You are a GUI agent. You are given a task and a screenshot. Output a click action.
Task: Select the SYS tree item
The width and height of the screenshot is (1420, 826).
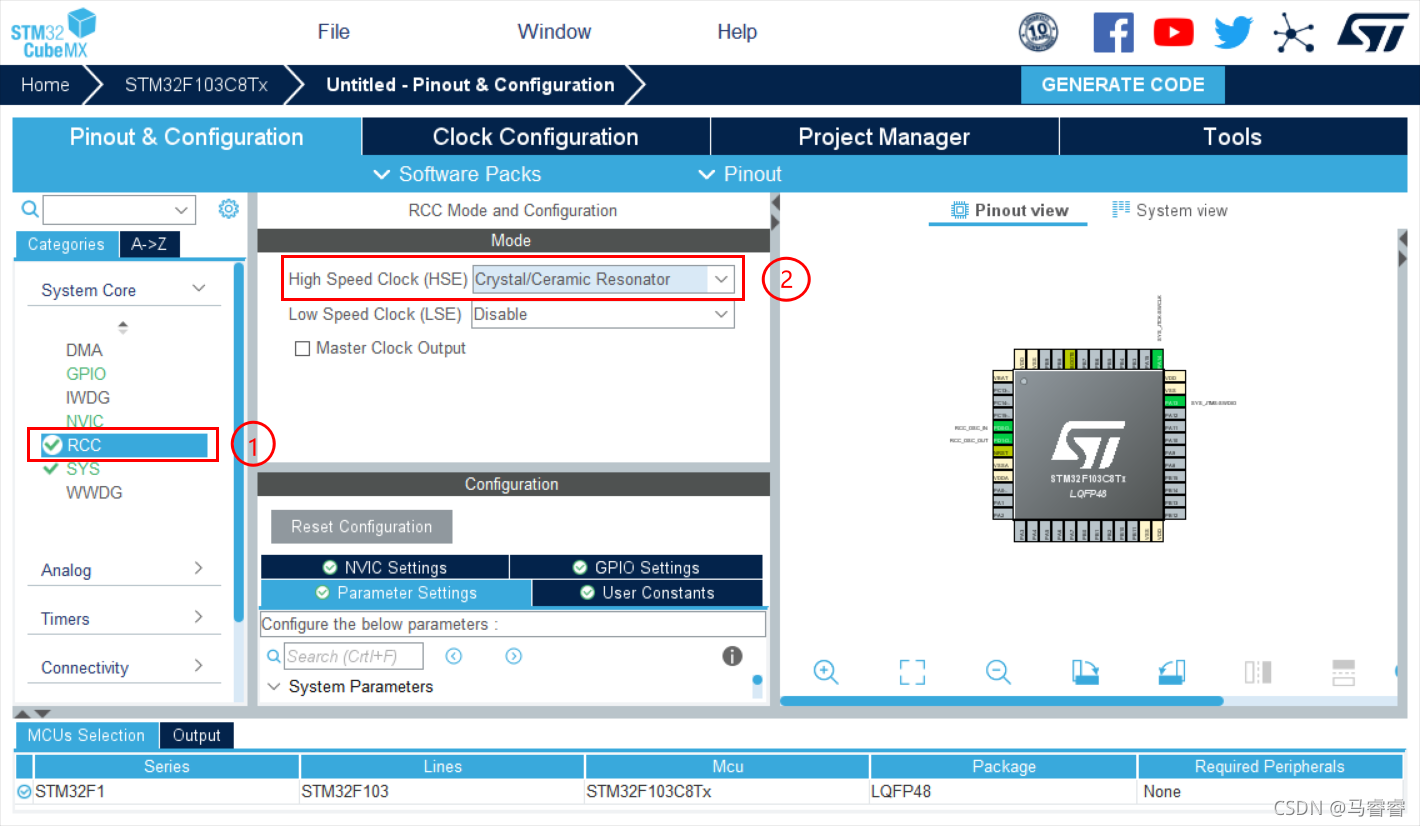tap(83, 469)
